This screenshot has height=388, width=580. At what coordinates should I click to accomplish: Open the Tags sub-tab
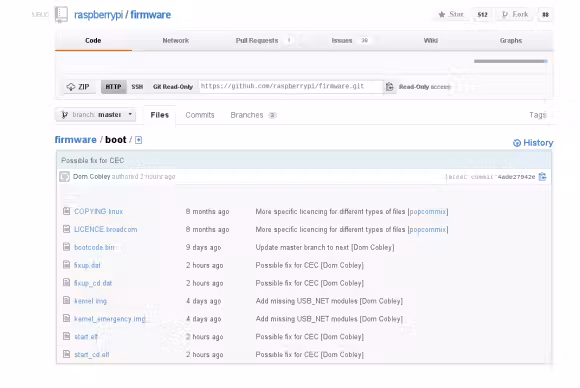pyautogui.click(x=537, y=115)
